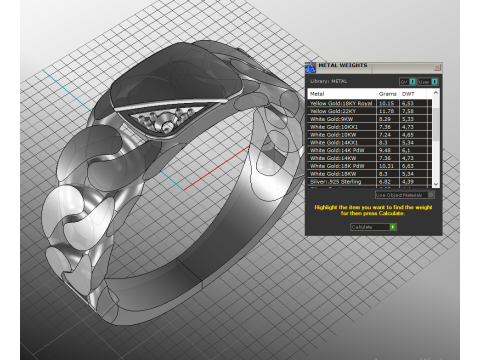The width and height of the screenshot is (480, 360).
Task: Click the Calculate button
Action: (373, 227)
